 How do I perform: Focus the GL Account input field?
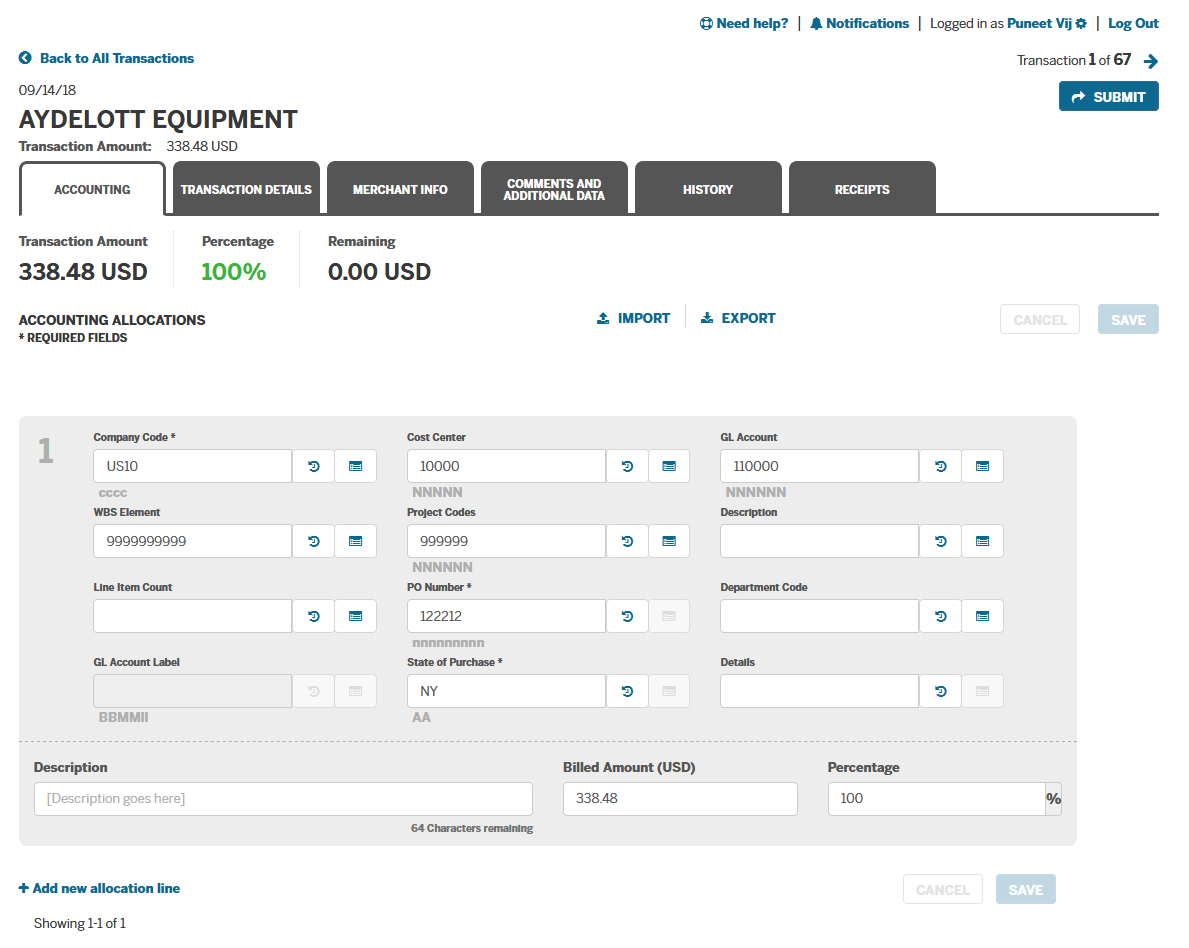(x=820, y=466)
